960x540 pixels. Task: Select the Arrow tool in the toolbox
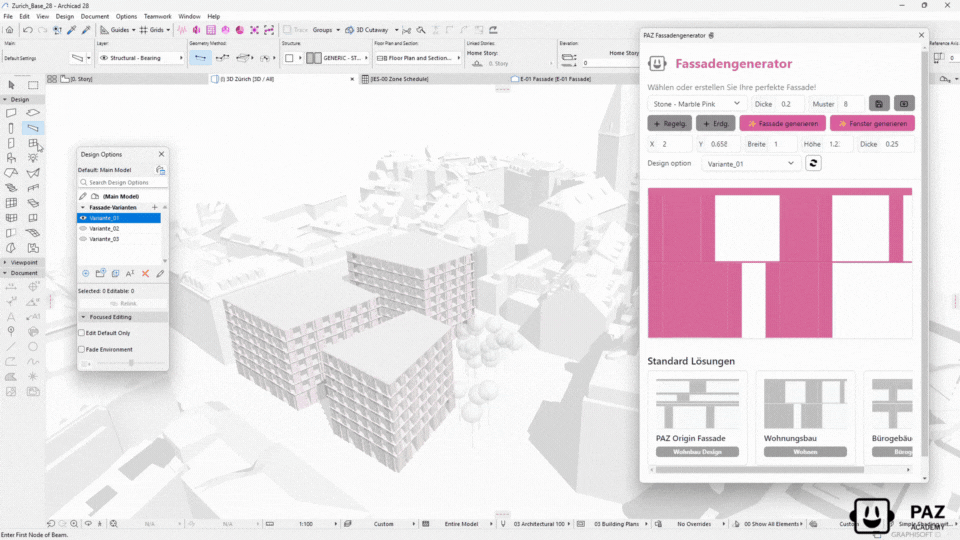point(11,85)
